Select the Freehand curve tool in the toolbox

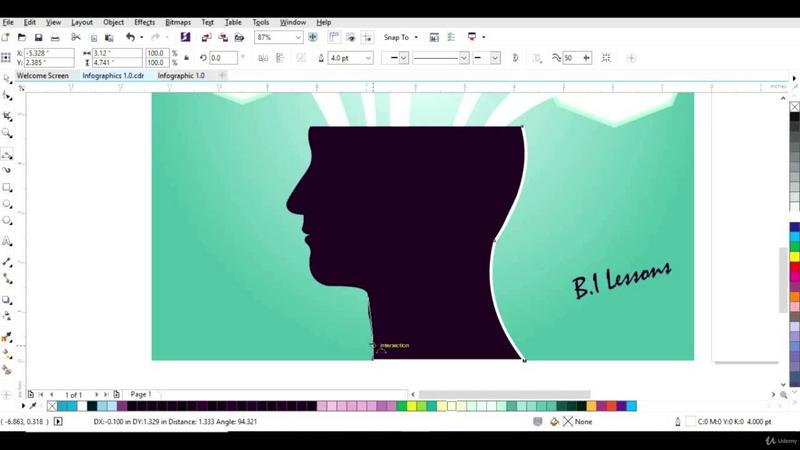point(7,154)
